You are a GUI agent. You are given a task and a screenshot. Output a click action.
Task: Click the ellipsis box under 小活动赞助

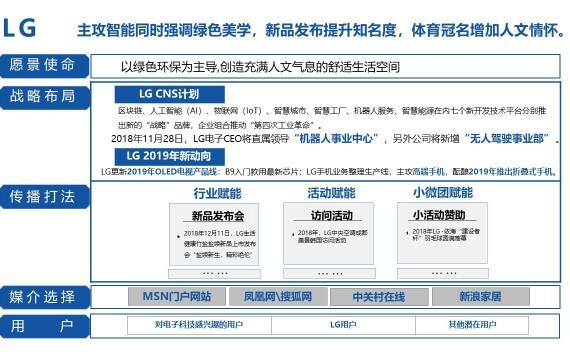(x=443, y=273)
